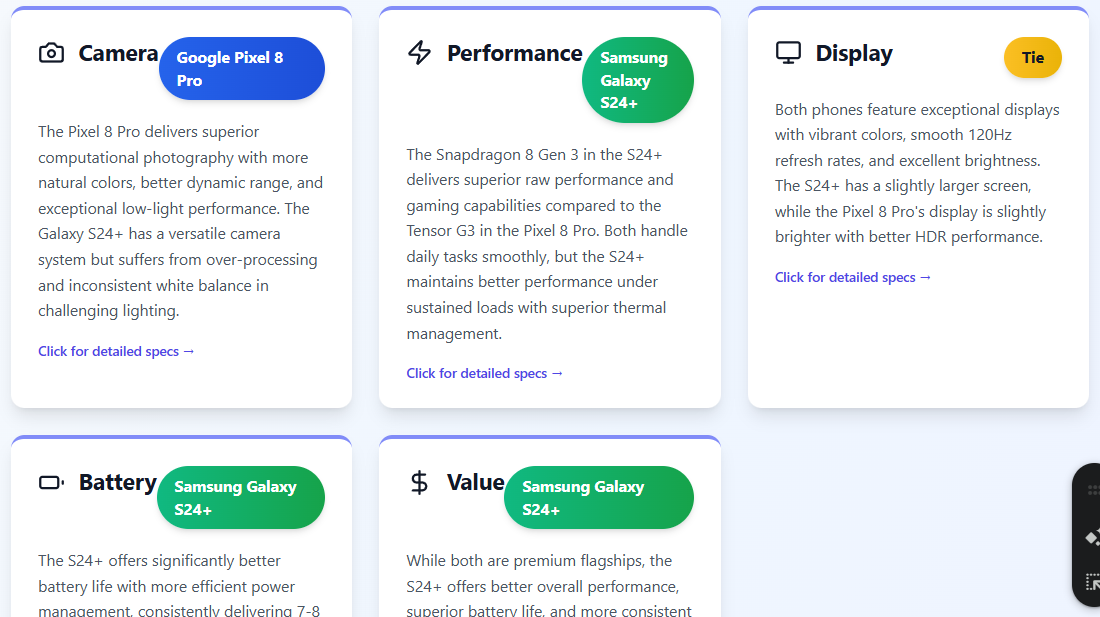This screenshot has height=617, width=1100.
Task: Click the dotted selection icon on floating toolbar
Action: click(x=1093, y=581)
